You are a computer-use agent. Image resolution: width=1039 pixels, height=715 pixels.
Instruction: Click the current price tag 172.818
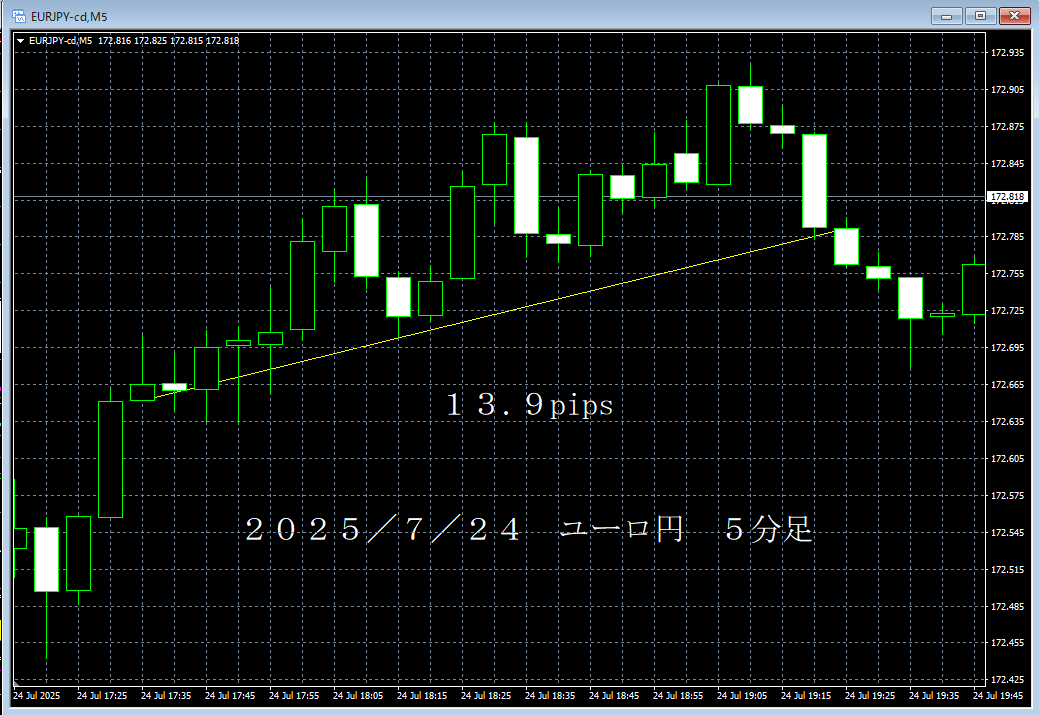click(x=1007, y=197)
